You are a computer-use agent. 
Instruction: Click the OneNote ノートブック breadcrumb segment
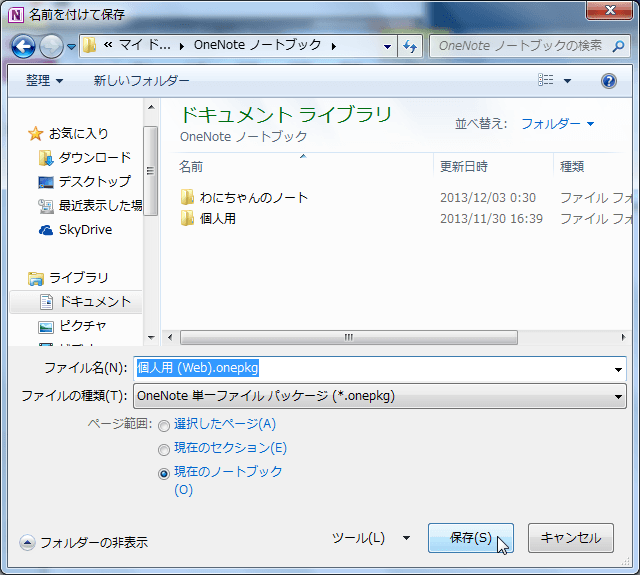point(257,45)
